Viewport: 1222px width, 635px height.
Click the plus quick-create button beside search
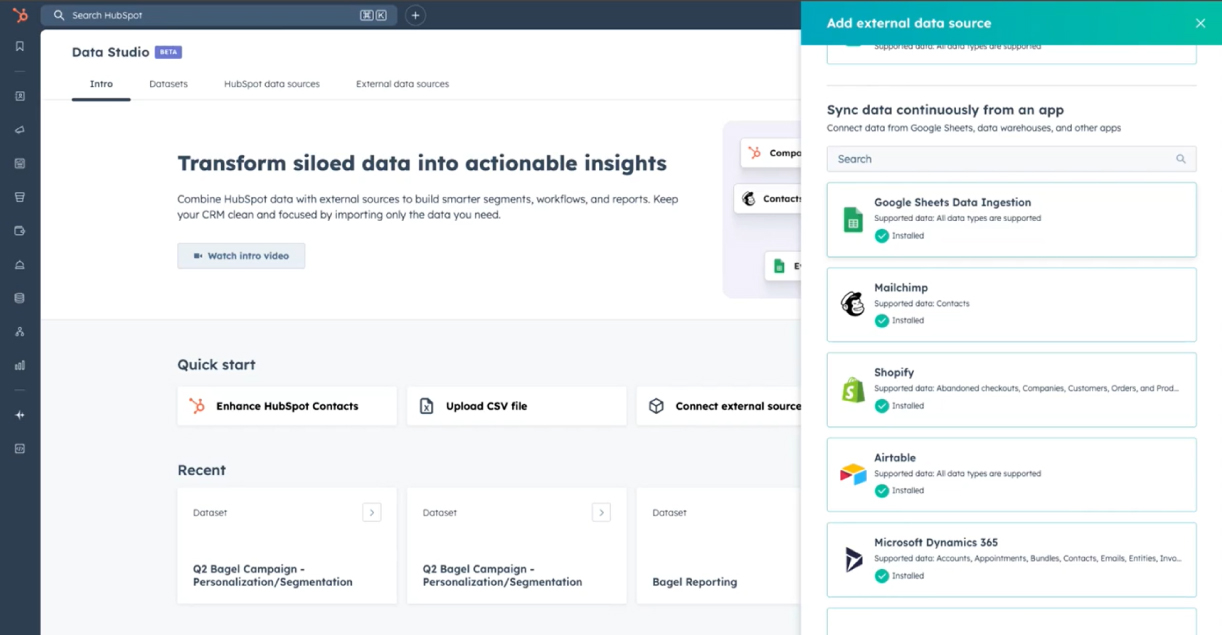(415, 15)
